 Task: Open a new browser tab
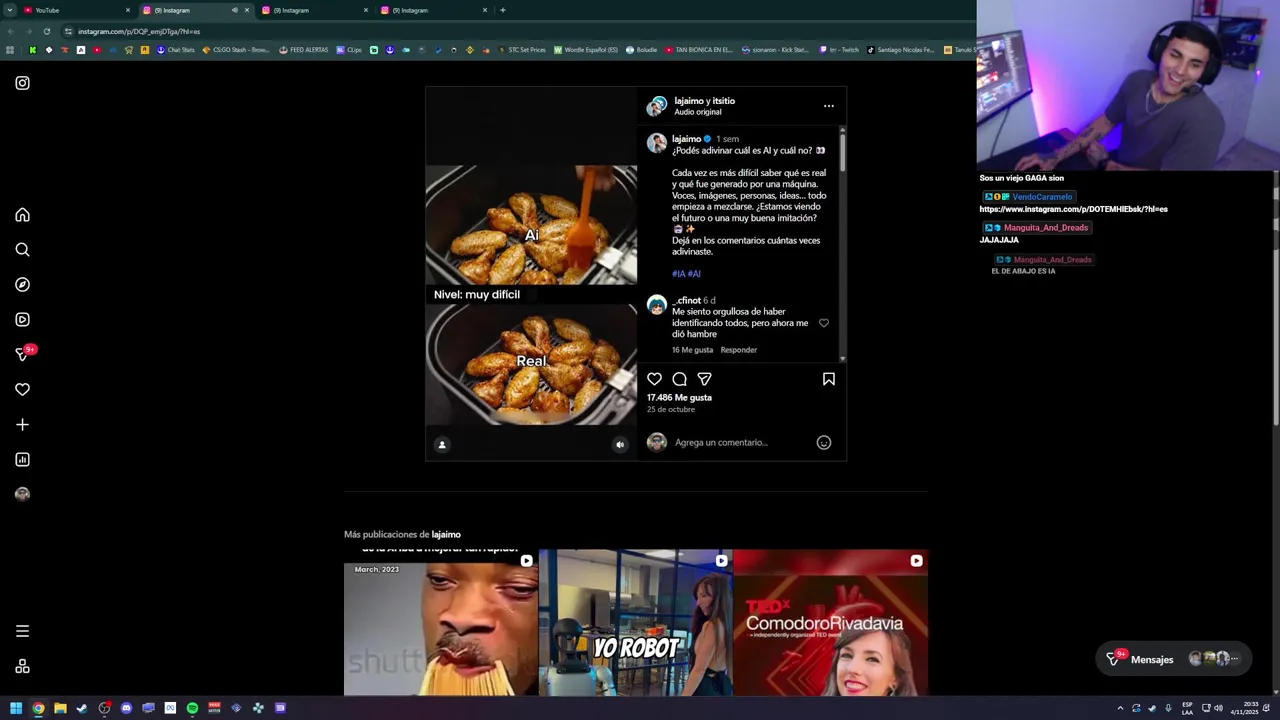[x=502, y=10]
